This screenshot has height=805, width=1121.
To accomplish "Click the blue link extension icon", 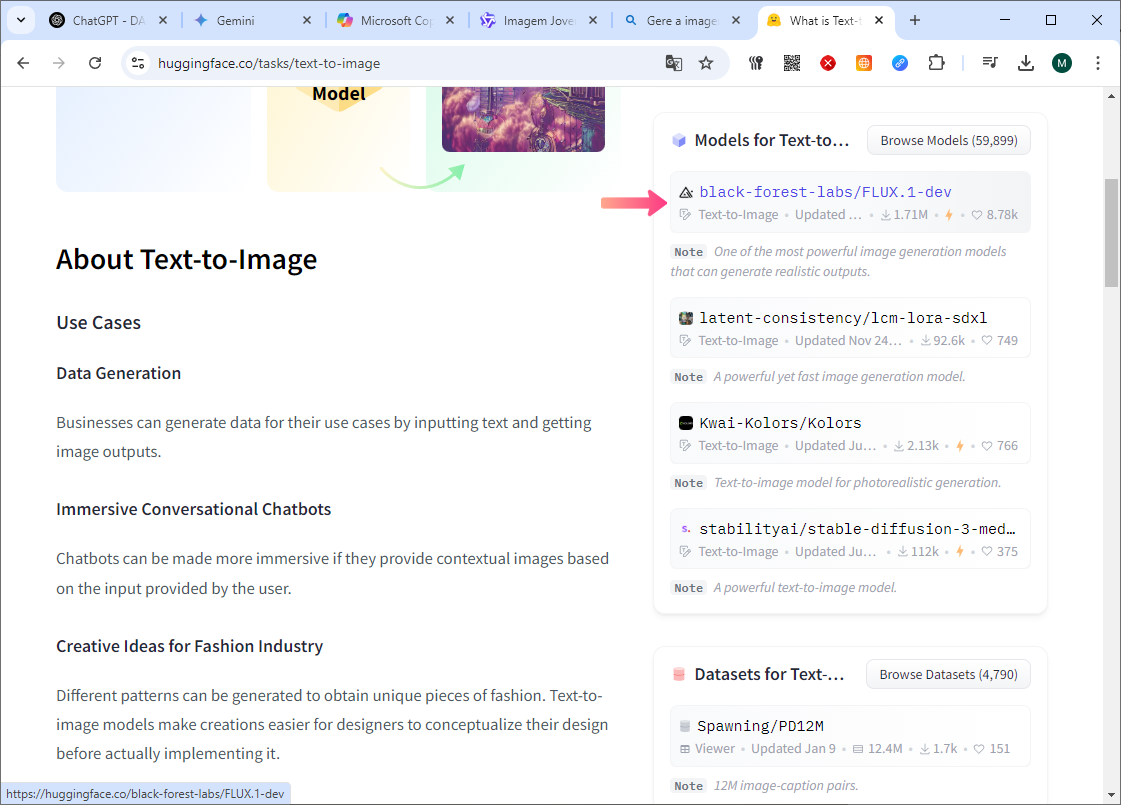I will coord(900,63).
